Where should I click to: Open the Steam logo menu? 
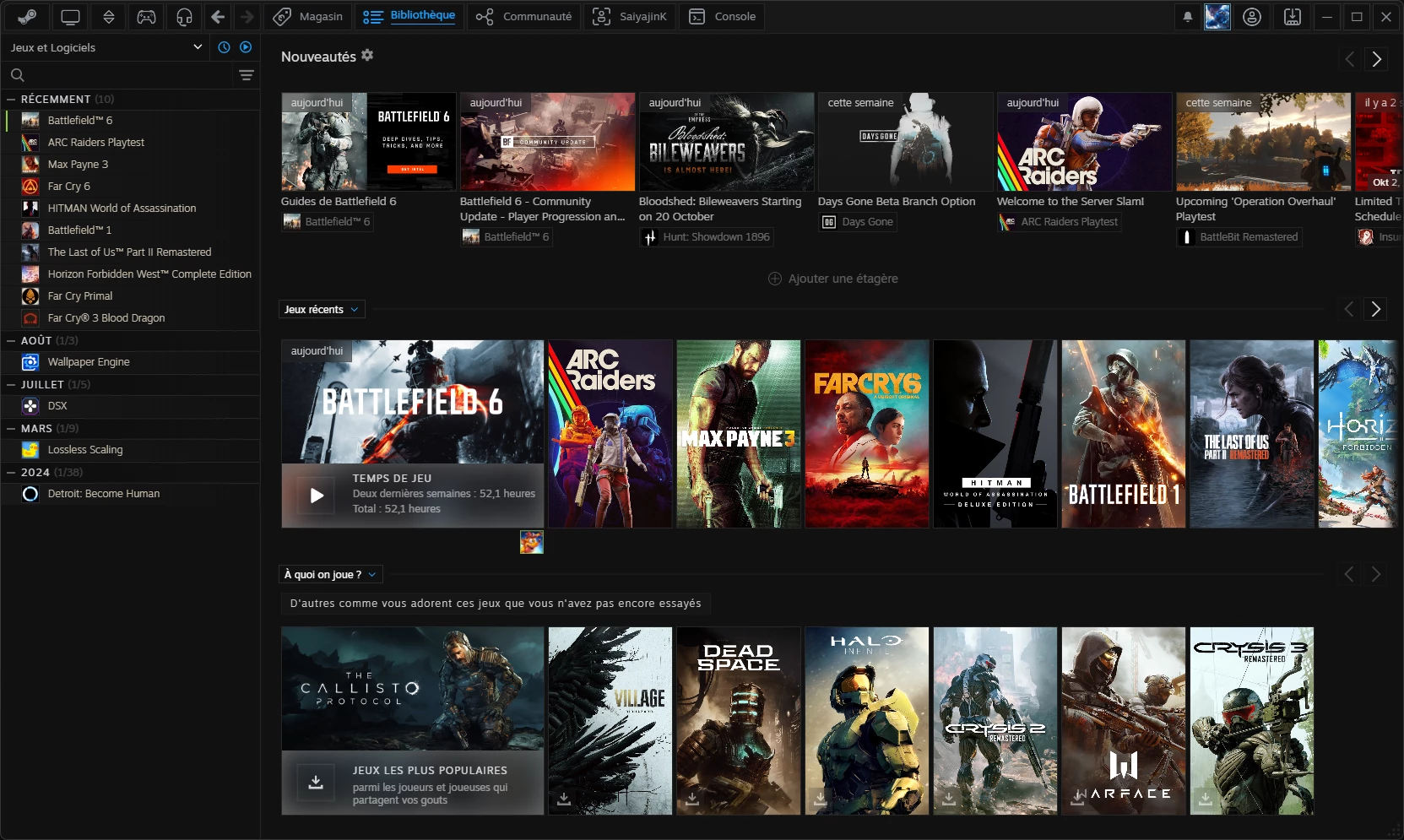[x=26, y=17]
